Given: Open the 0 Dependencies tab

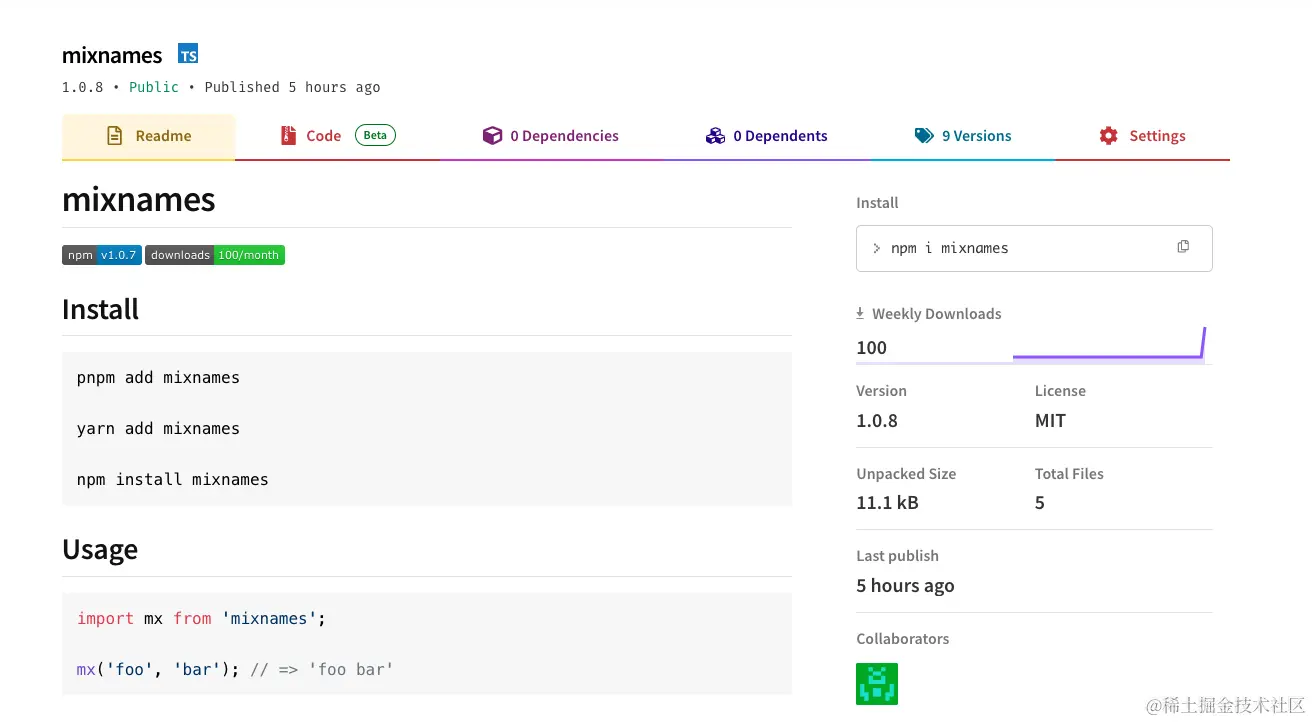Looking at the screenshot, I should point(551,136).
